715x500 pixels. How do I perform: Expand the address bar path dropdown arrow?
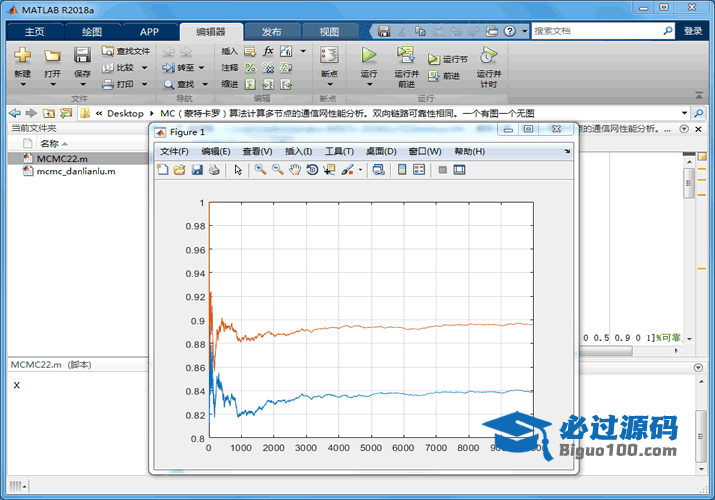click(x=684, y=113)
